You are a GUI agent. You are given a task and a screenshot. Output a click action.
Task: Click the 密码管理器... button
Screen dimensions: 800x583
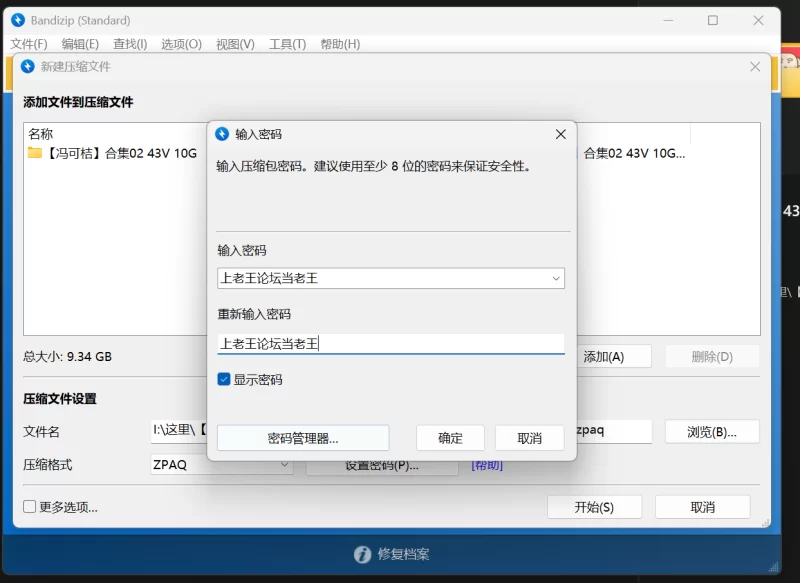(303, 438)
